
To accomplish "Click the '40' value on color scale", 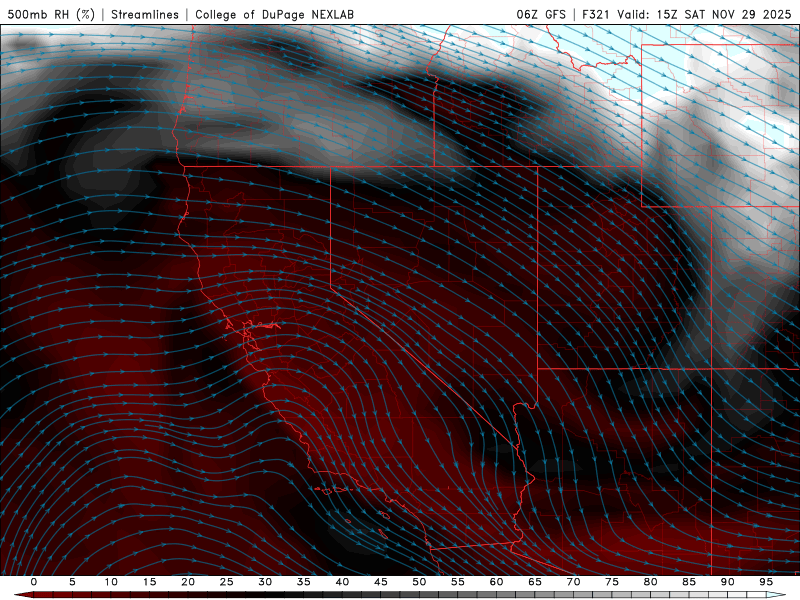I will coord(342,582).
